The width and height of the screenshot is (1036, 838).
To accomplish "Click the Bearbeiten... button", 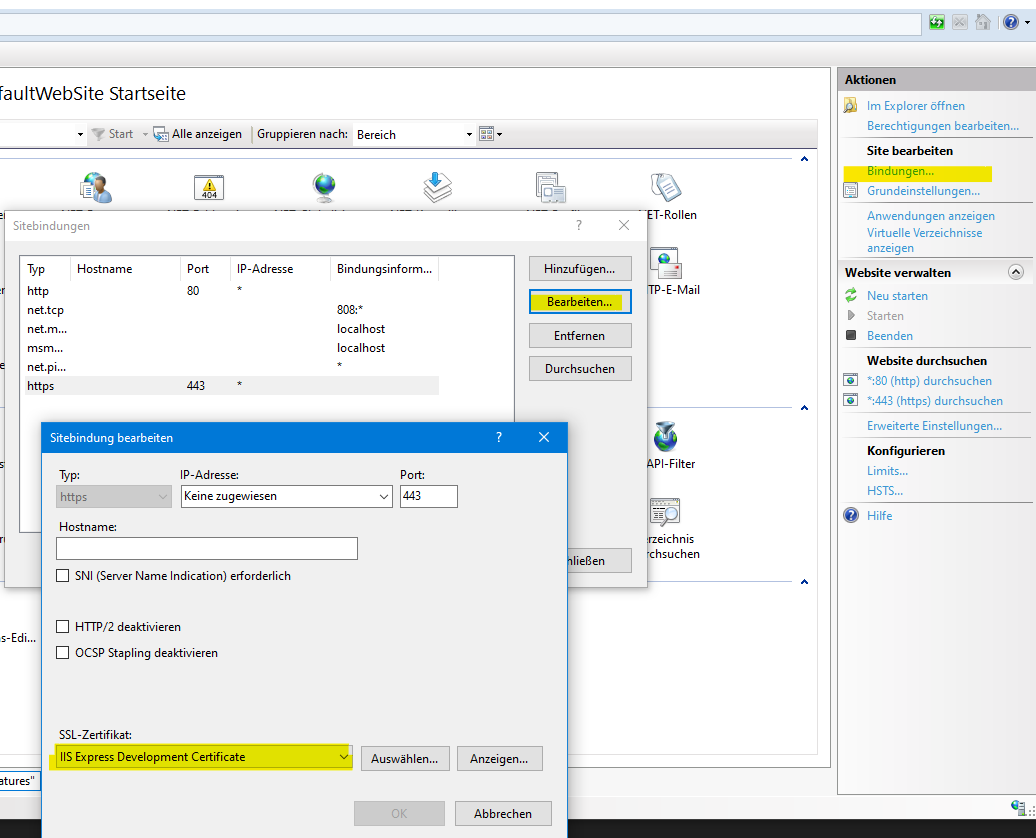I will coord(580,302).
